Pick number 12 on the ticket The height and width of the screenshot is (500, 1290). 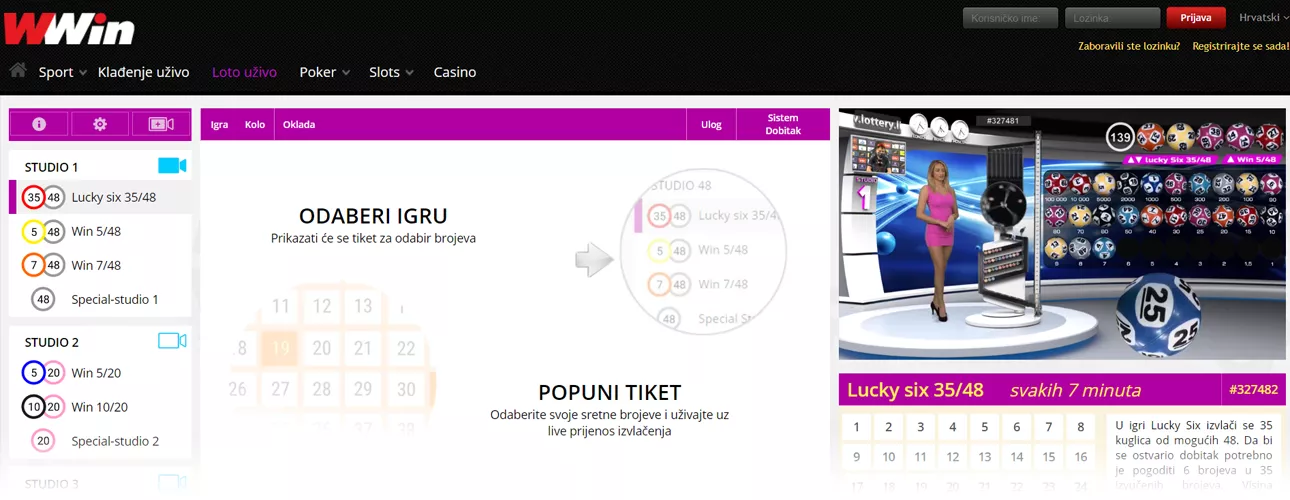pos(952,457)
